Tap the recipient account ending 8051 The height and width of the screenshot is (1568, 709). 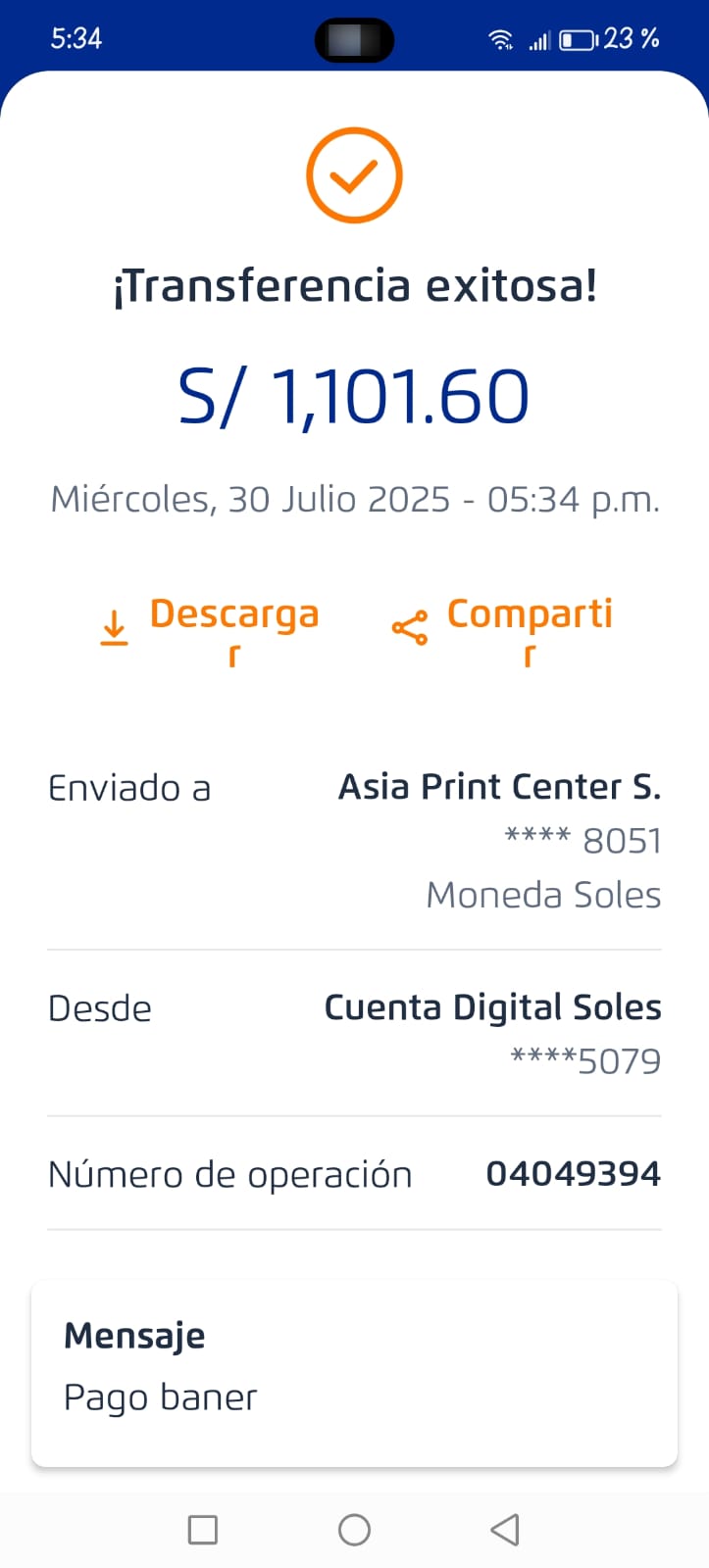tap(582, 841)
